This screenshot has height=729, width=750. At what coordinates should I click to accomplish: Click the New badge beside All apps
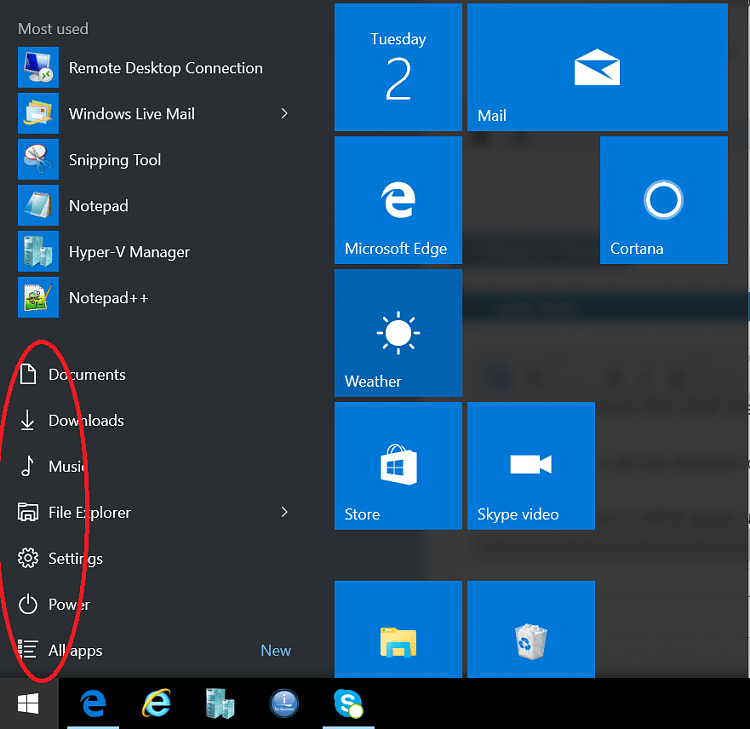click(x=276, y=651)
